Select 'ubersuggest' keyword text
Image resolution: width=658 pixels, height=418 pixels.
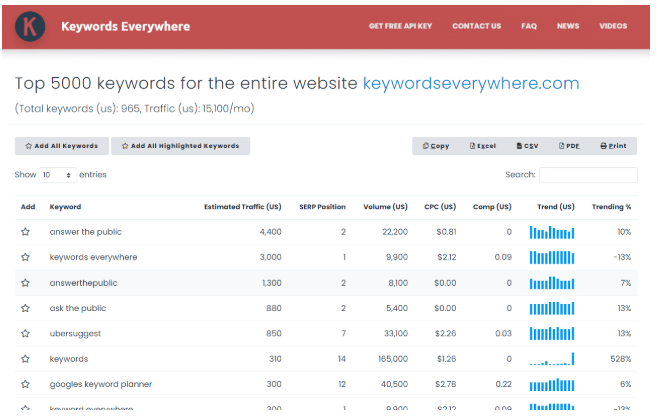75,334
